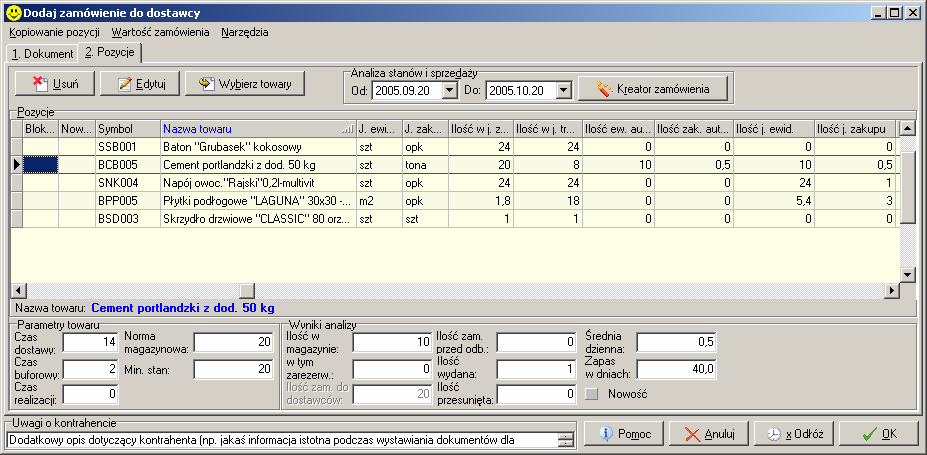
Task: Click the Pomoc help button
Action: coord(624,434)
